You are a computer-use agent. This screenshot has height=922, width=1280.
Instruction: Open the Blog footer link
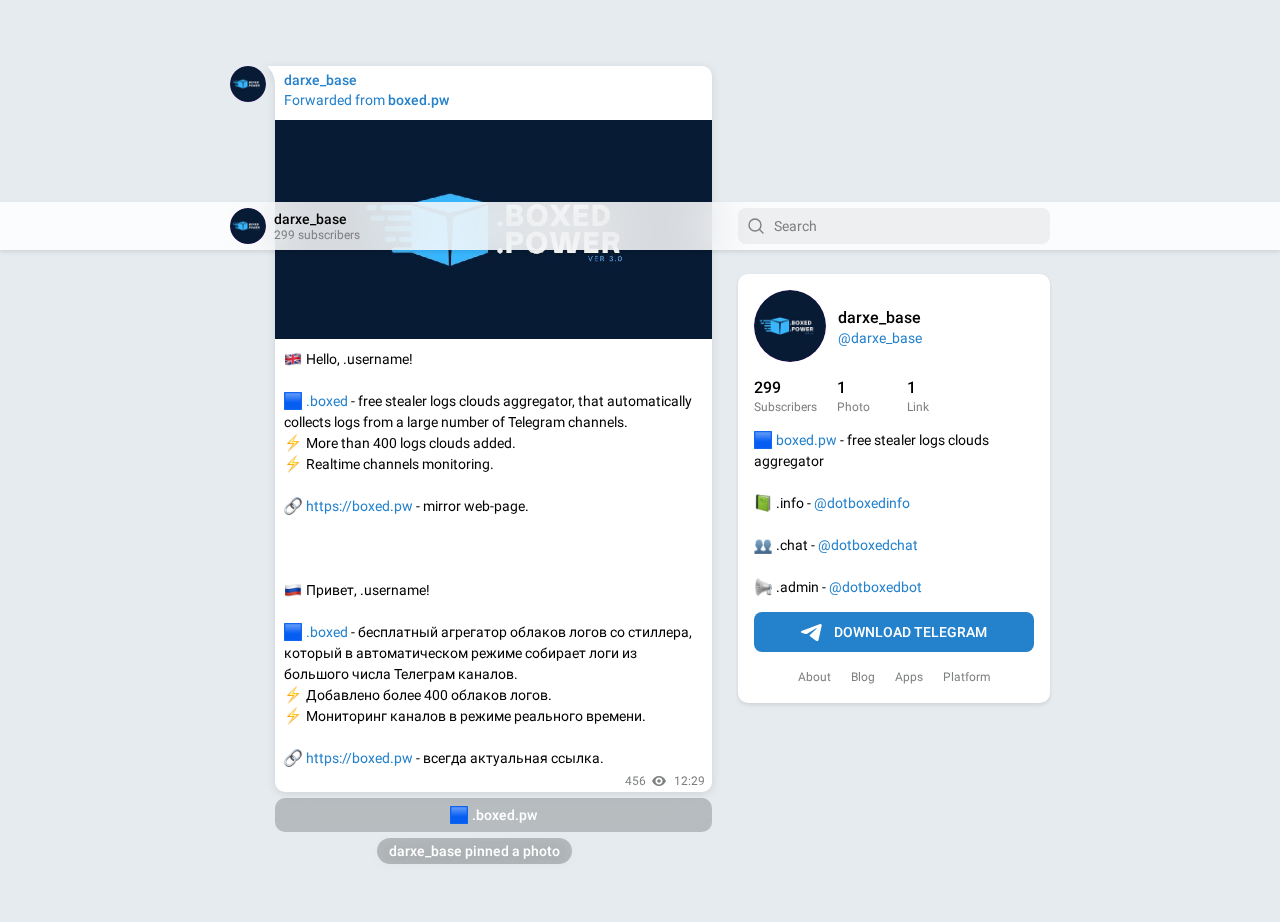(863, 677)
